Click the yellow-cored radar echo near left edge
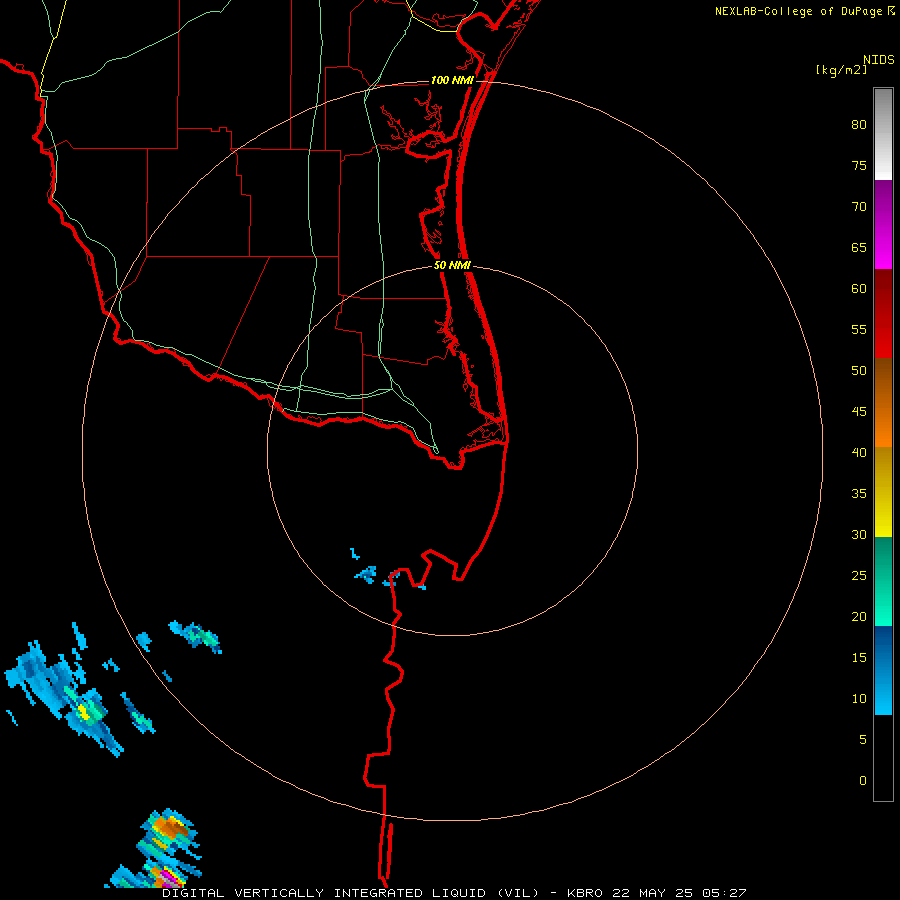 click(84, 712)
